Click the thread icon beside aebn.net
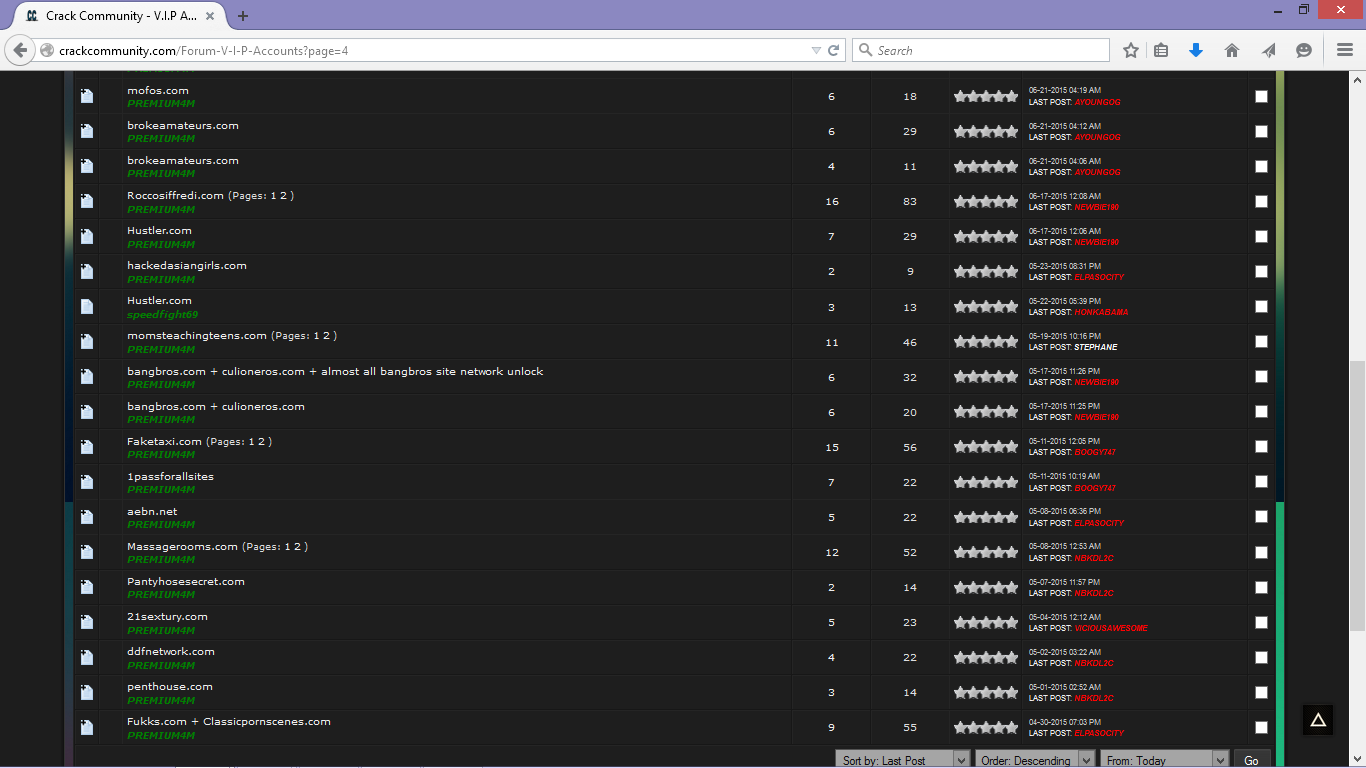 [87, 517]
